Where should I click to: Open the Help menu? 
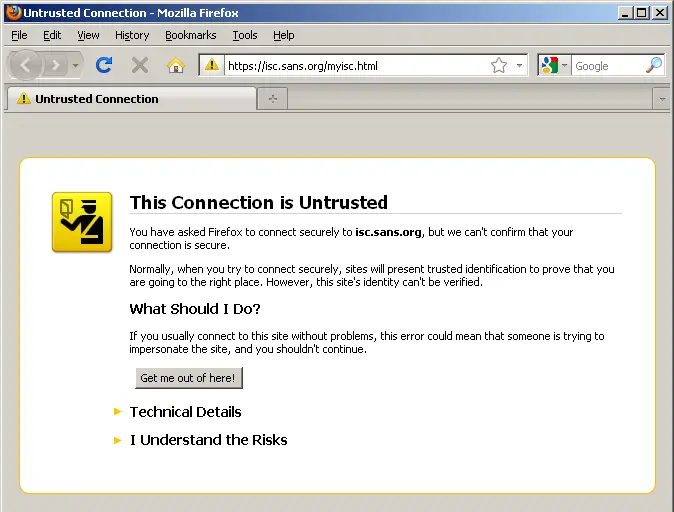284,35
